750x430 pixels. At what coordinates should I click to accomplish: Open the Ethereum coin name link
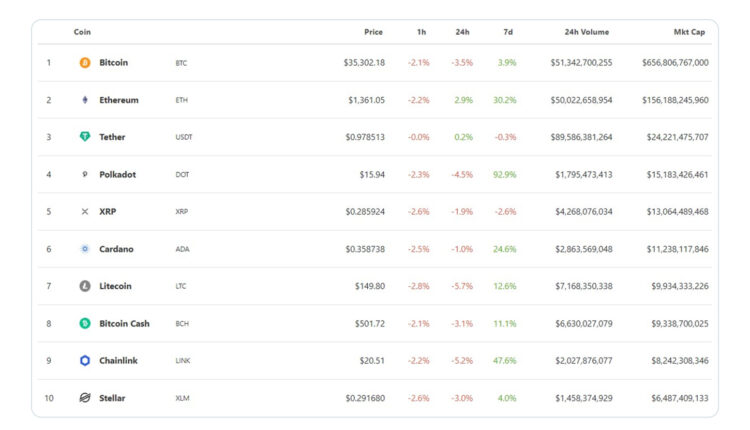pos(119,100)
